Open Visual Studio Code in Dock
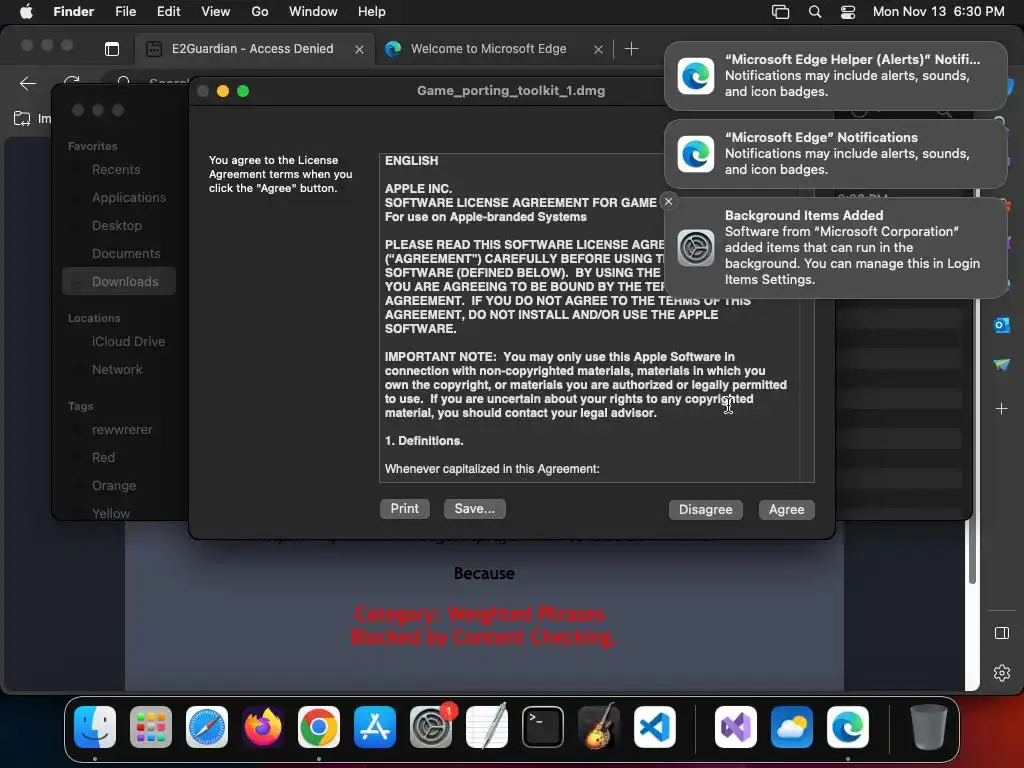Image resolution: width=1024 pixels, height=768 pixels. (x=655, y=727)
